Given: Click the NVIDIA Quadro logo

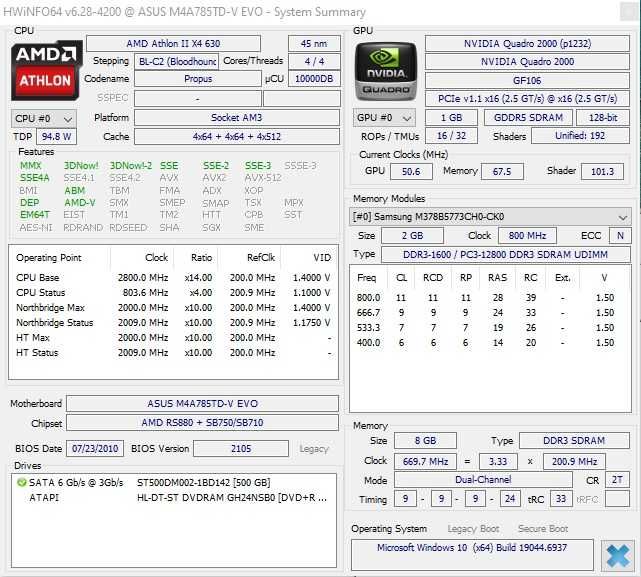Looking at the screenshot, I should pos(385,71).
